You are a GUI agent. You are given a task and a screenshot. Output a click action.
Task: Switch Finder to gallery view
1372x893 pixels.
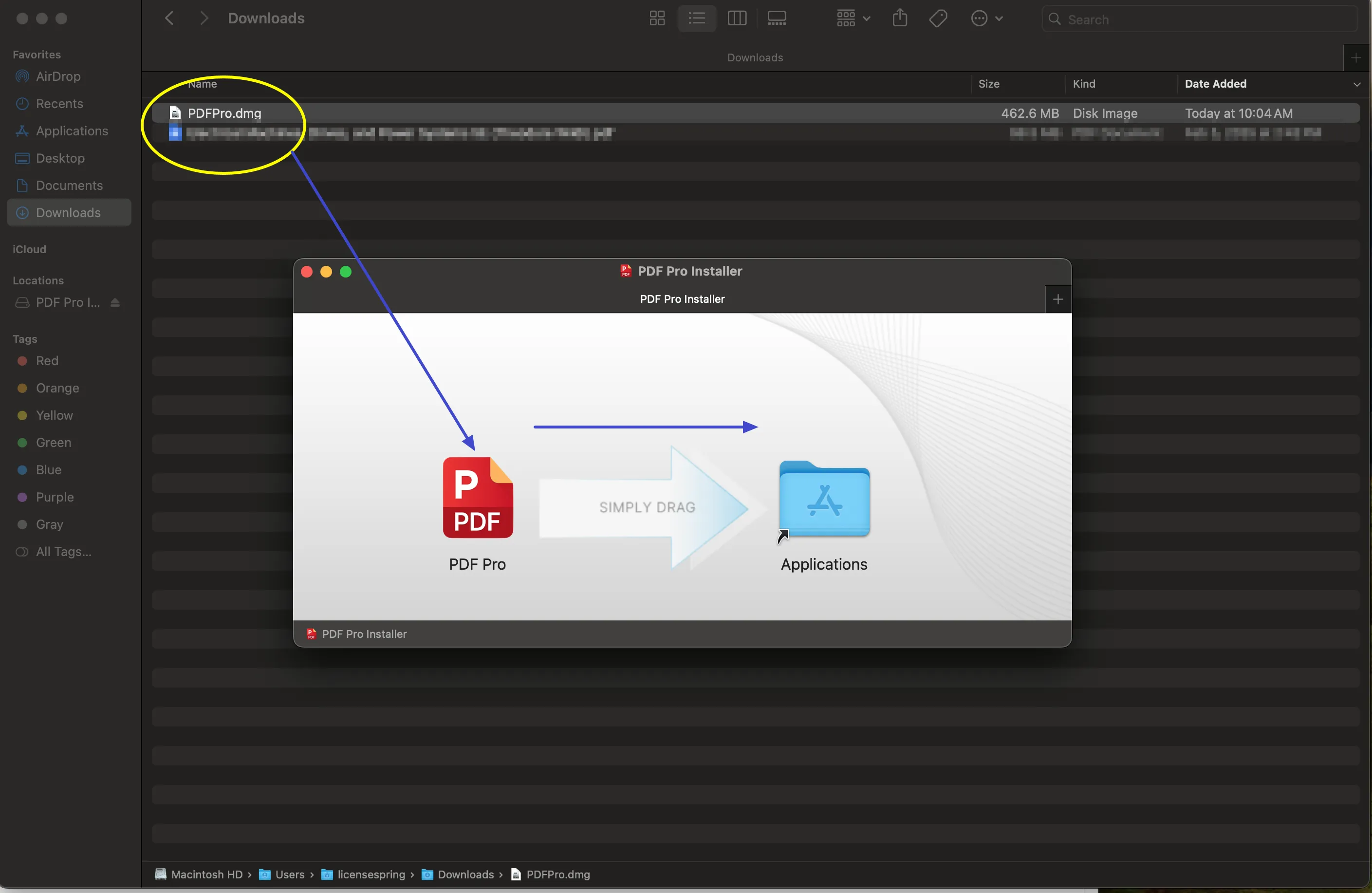coord(777,19)
